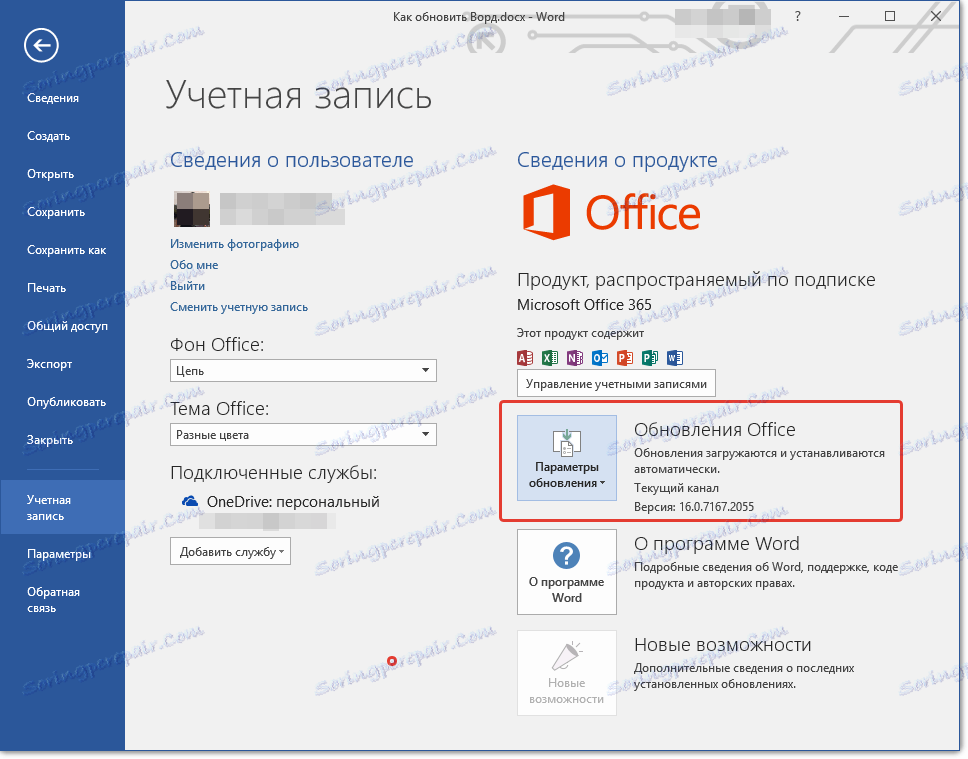This screenshot has width=968, height=759.
Task: Open the Параметры обновления menu button
Action: 567,458
